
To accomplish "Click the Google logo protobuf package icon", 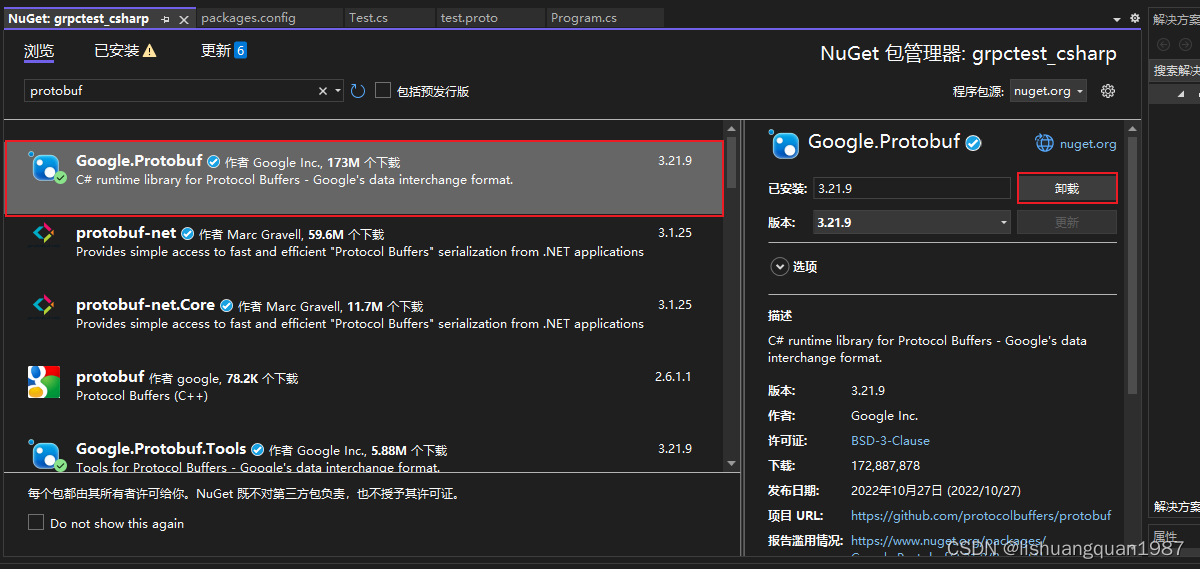I will click(43, 381).
